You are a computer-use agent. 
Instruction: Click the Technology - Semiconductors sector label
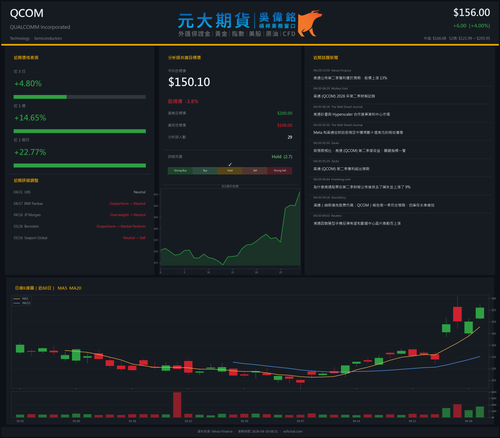tap(36, 38)
